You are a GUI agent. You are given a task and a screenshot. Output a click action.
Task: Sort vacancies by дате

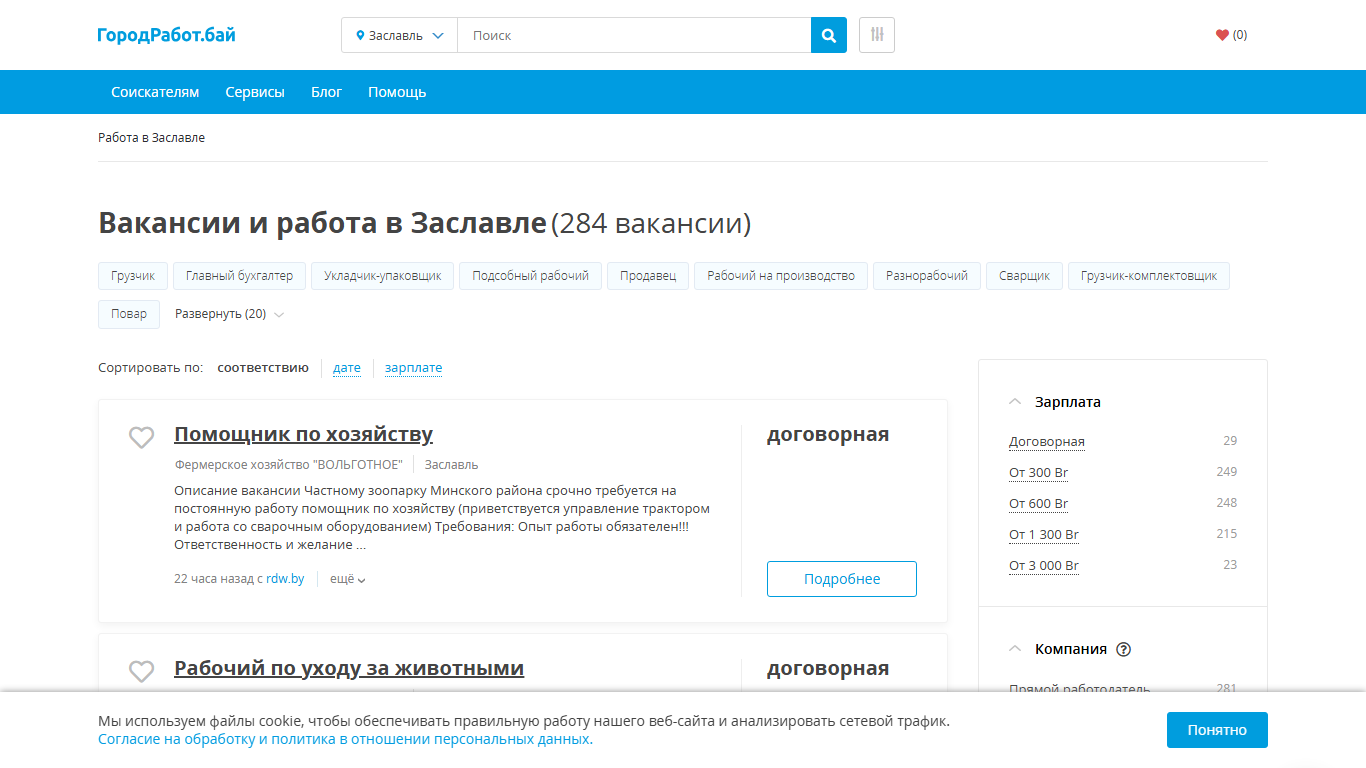coord(347,368)
